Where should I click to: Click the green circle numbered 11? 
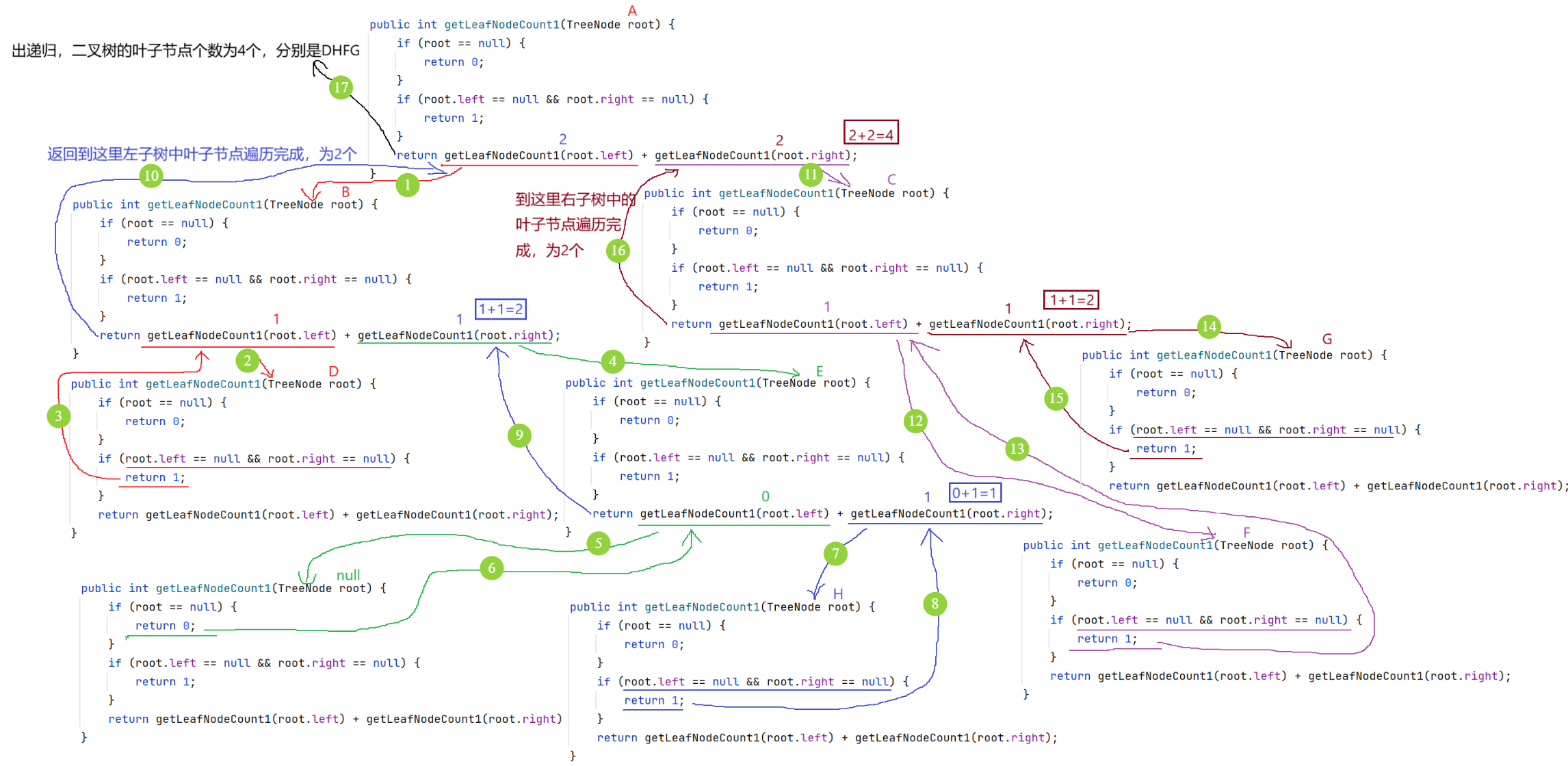[x=811, y=175]
